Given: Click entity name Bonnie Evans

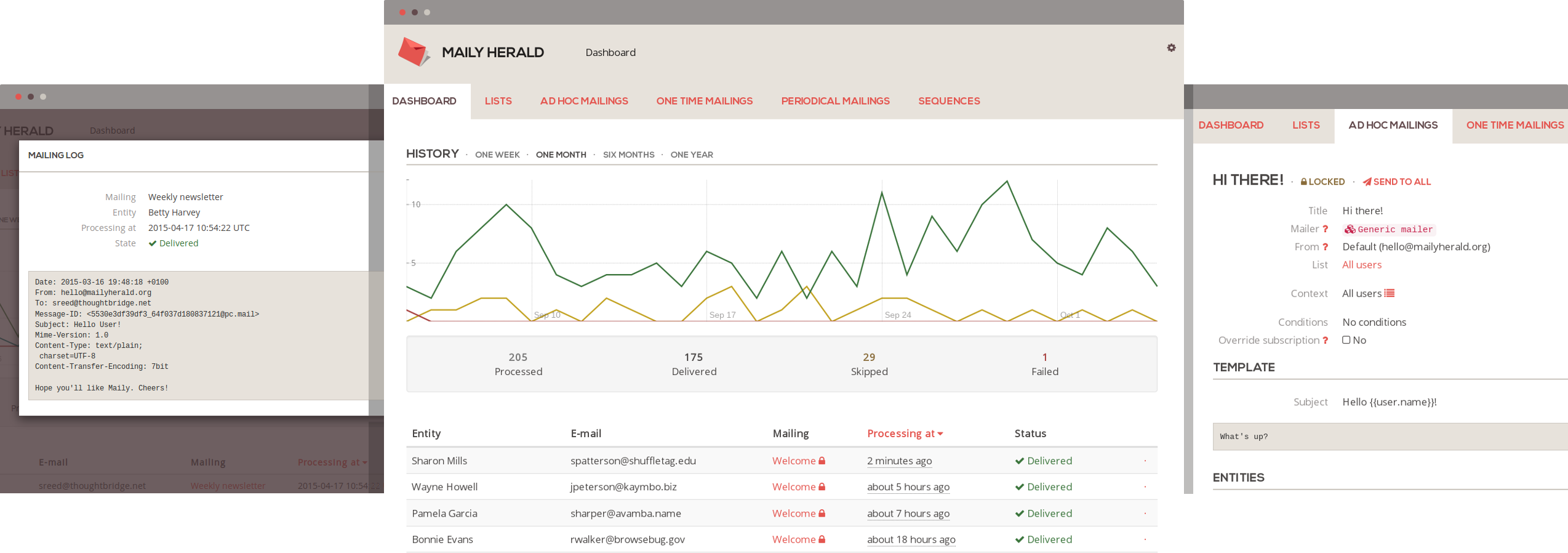Looking at the screenshot, I should [442, 539].
